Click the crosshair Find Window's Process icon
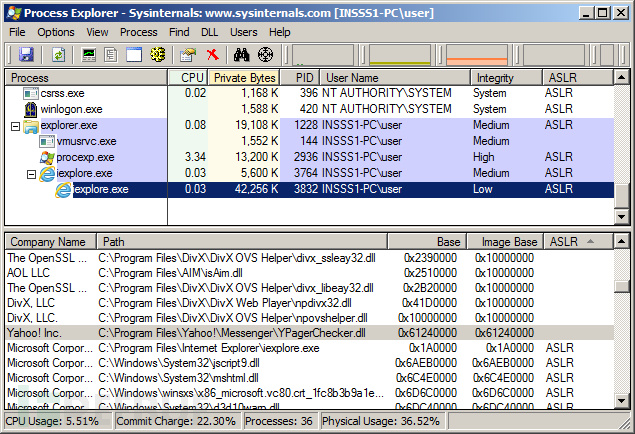Viewport: 635px width, 434px height. (x=265, y=55)
